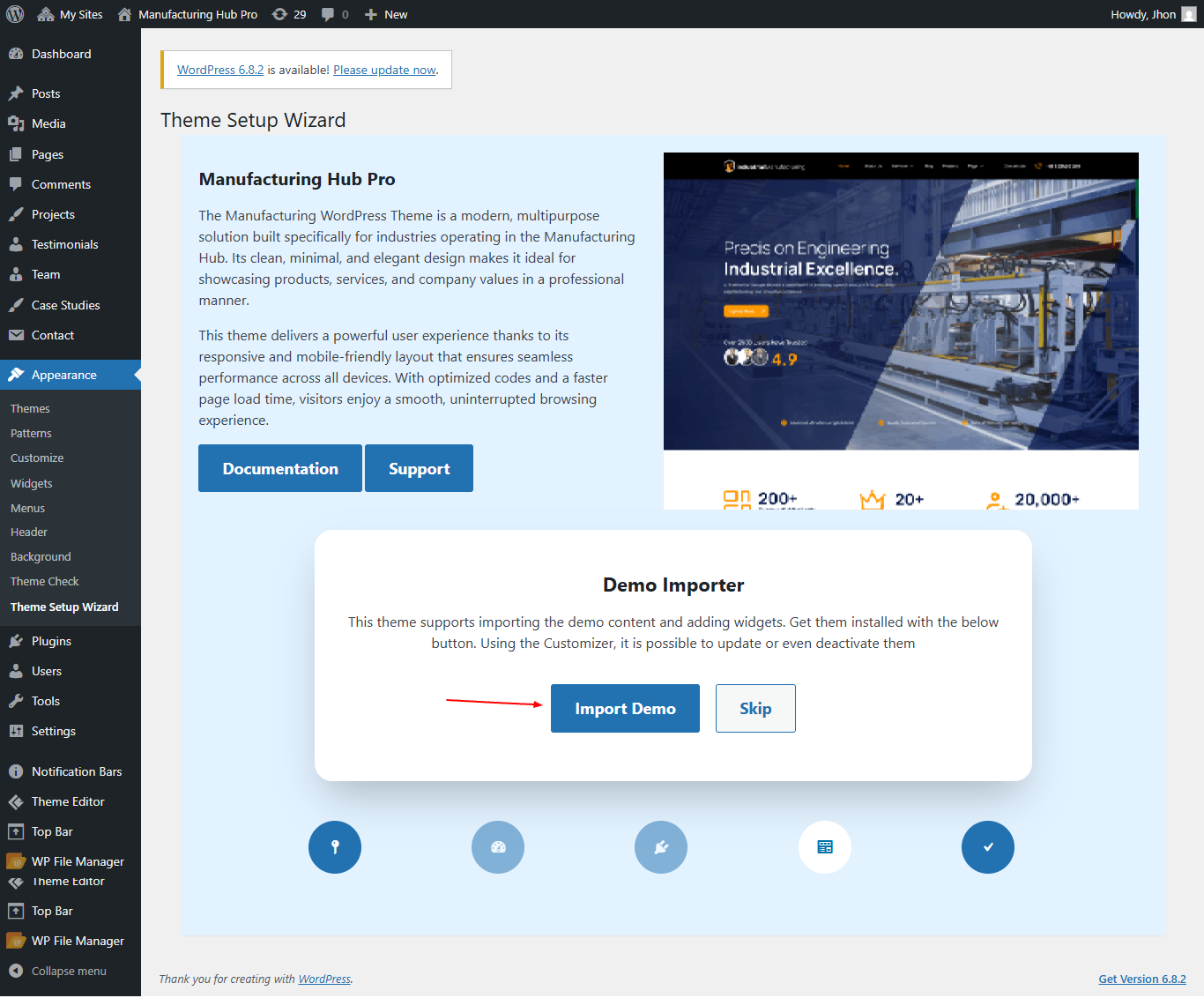Viewport: 1204px width, 998px height.
Task: Click the Comments speech bubble sidebar icon
Action: [x=16, y=184]
